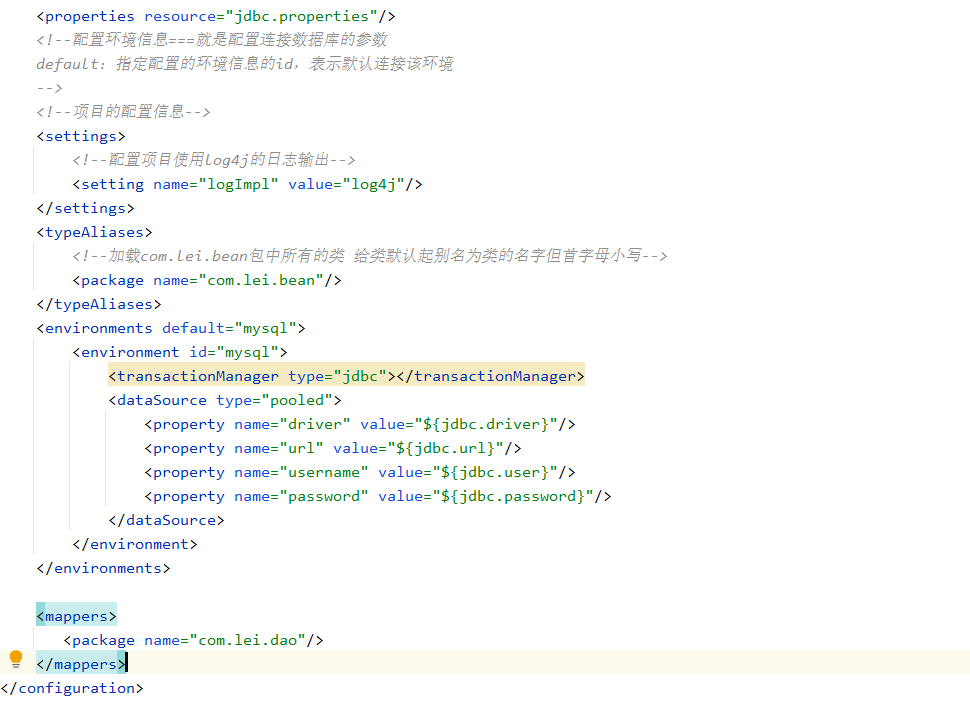Click the com.lei.dao package name
Image resolution: width=970 pixels, height=704 pixels.
[x=247, y=640]
